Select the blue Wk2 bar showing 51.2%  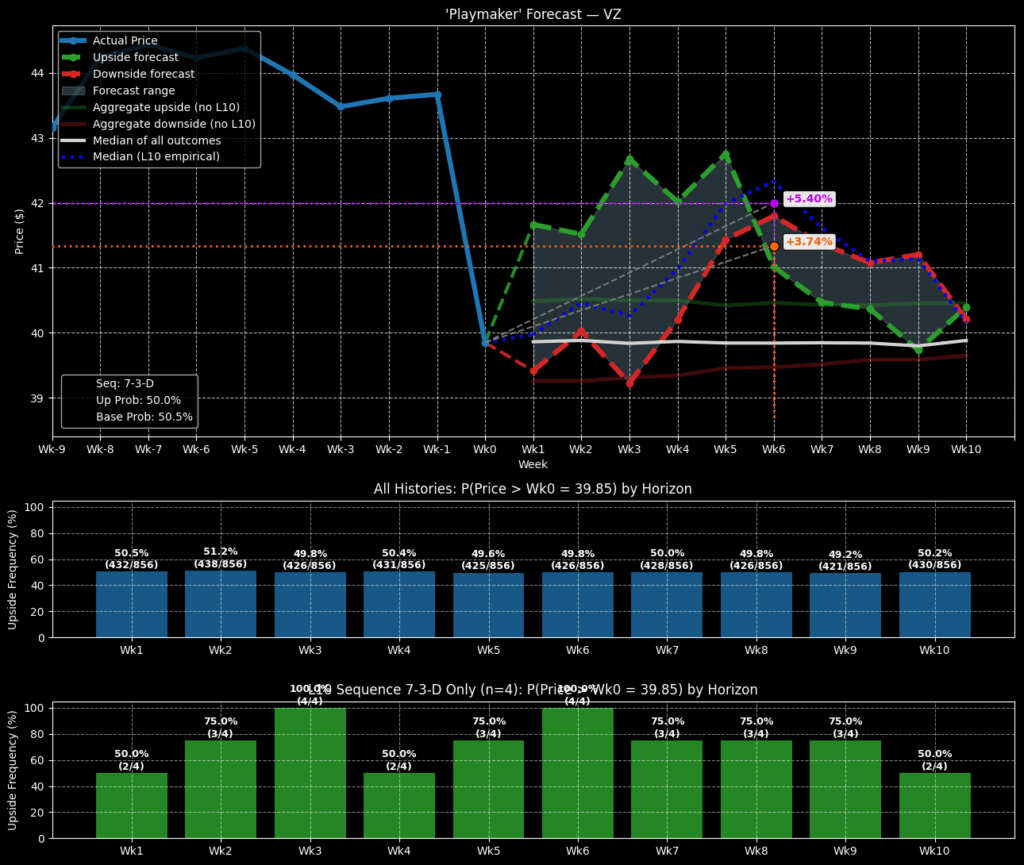click(220, 604)
